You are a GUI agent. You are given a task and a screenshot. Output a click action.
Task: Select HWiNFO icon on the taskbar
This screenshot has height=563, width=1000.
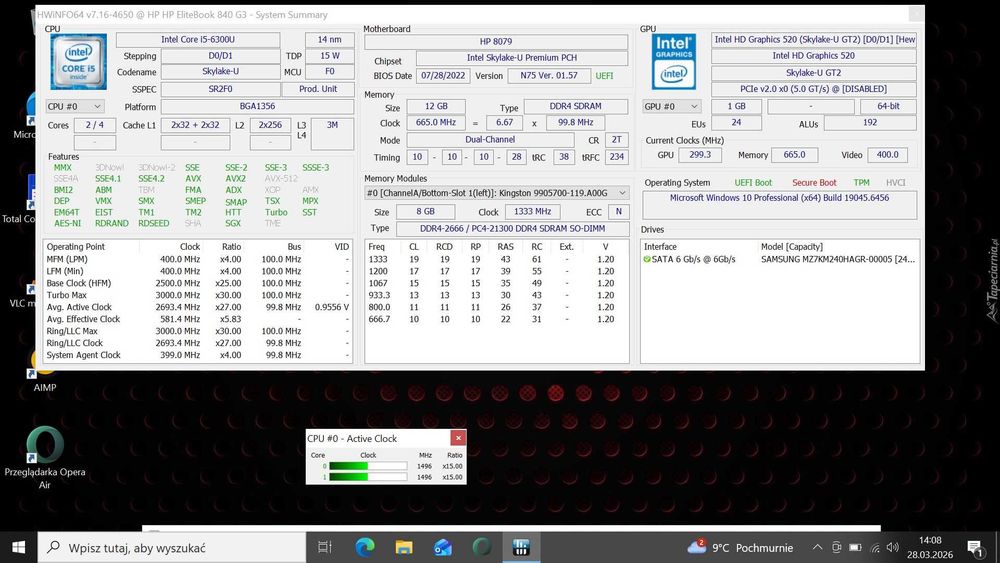pos(521,547)
